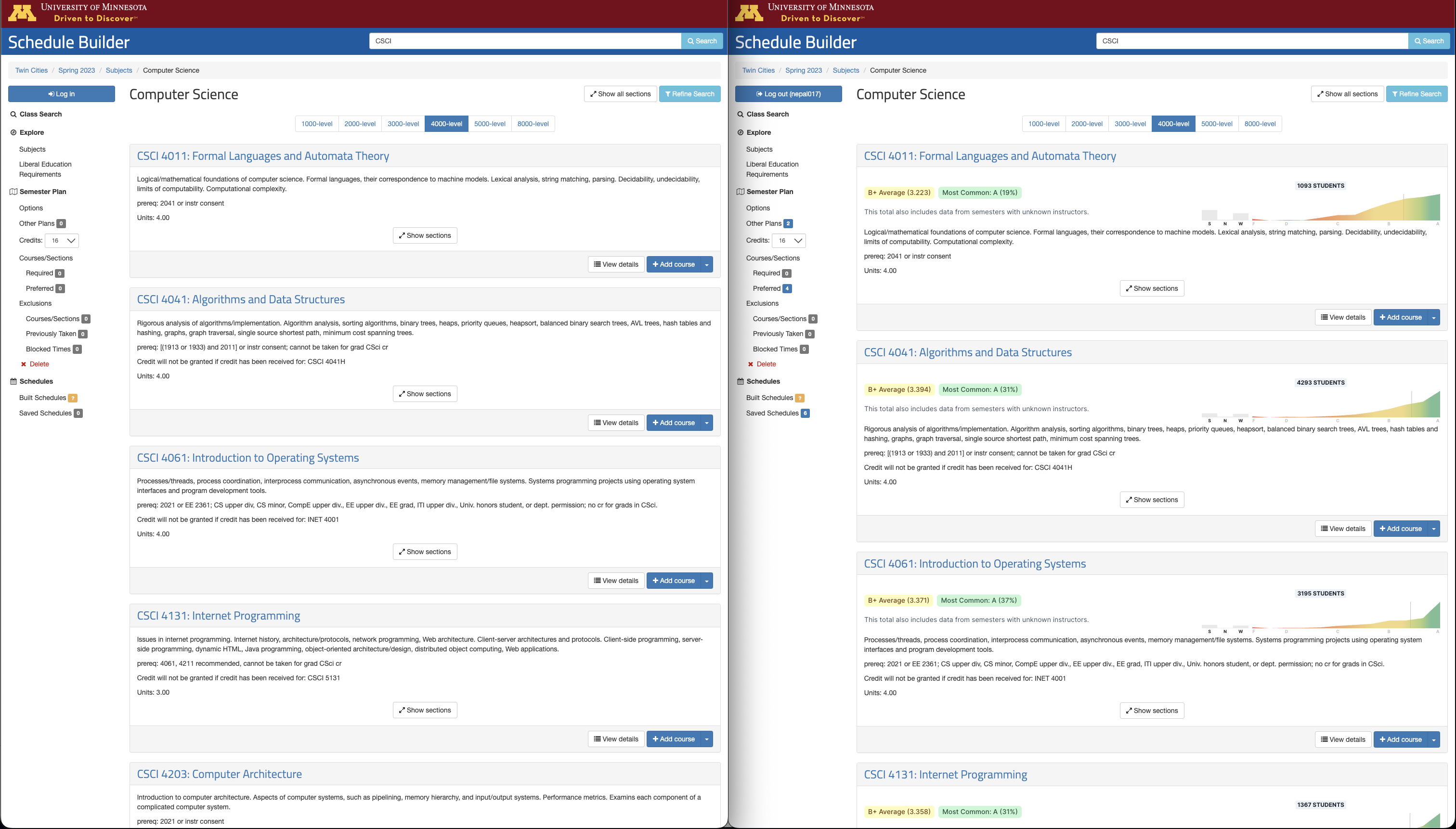Click the Search button in left window
1456x829 pixels.
pyautogui.click(x=702, y=41)
